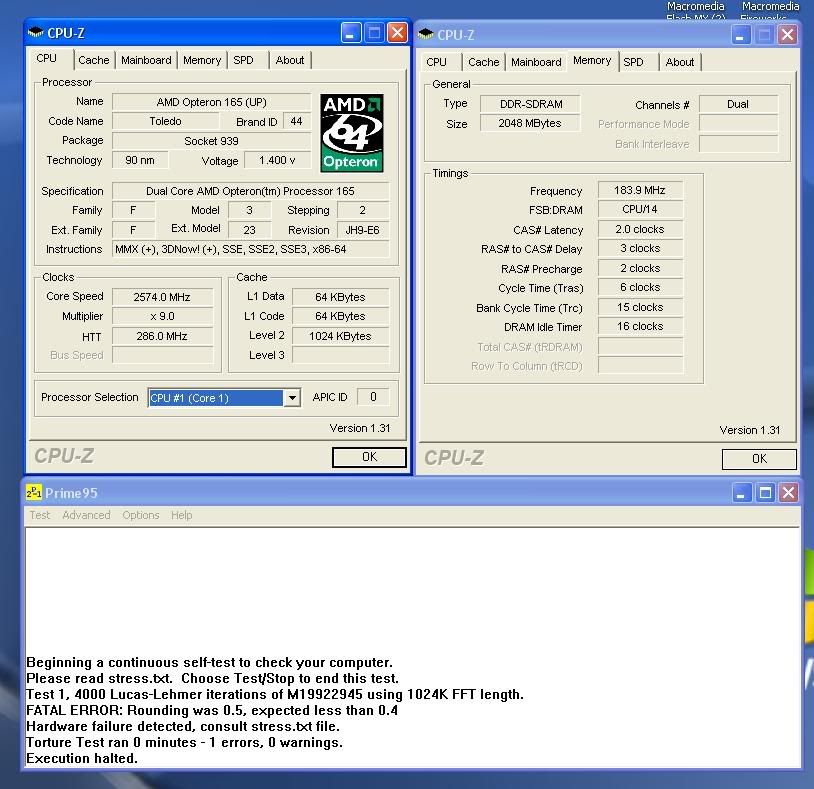Screen dimensions: 814x789
Task: Minimize the Prime95 window
Action: pos(741,492)
